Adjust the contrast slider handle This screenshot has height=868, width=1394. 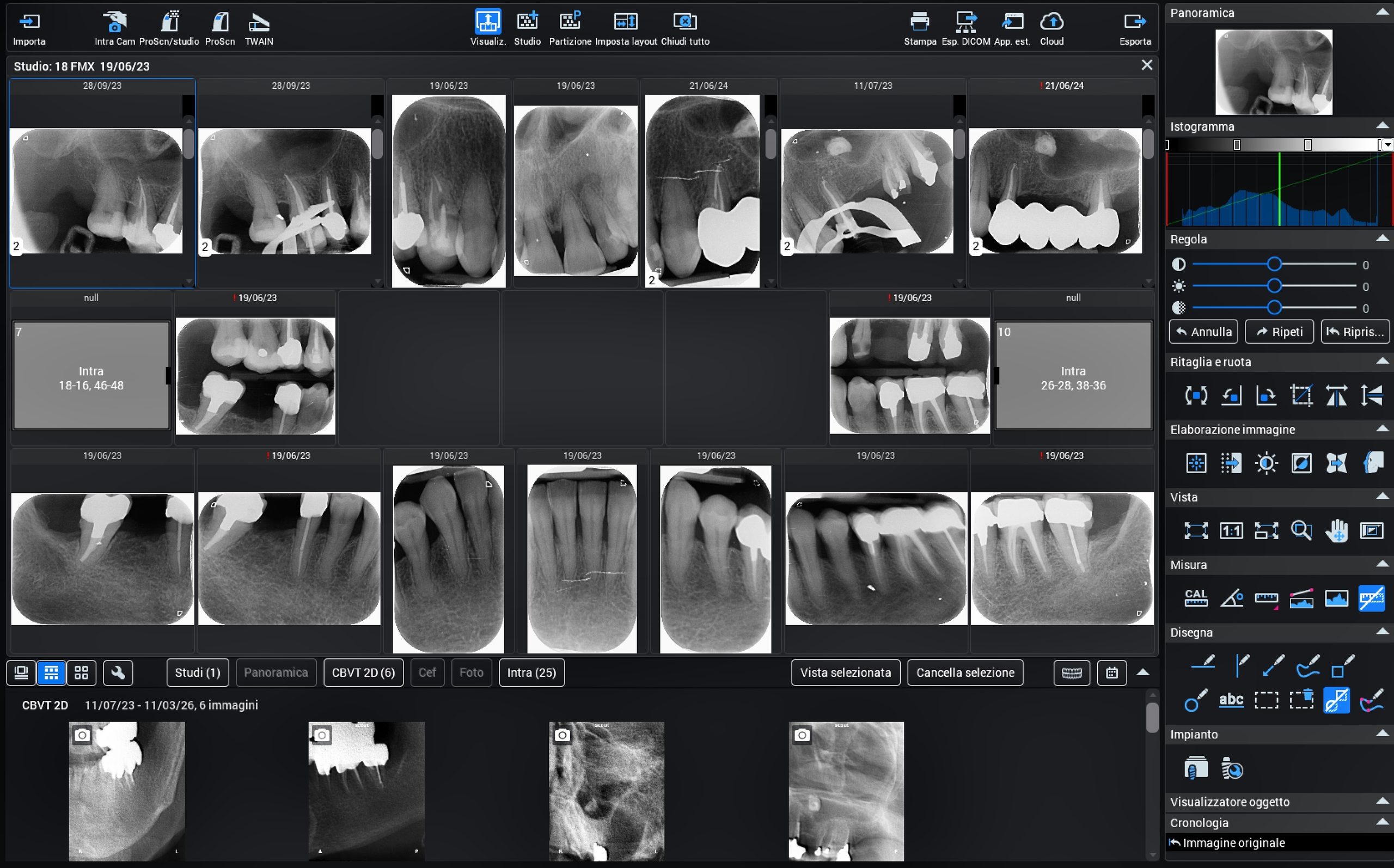pos(1274,264)
